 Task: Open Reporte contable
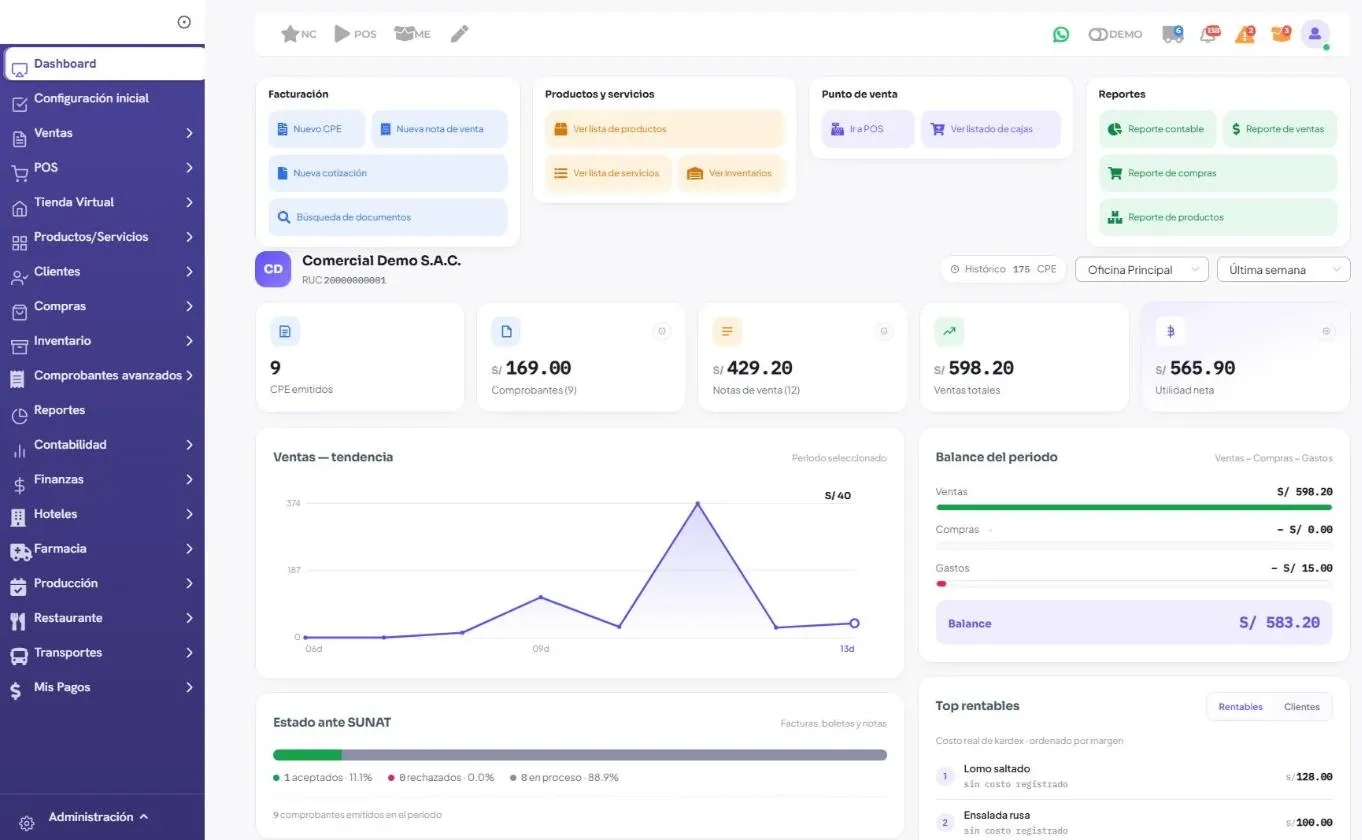click(x=1158, y=129)
